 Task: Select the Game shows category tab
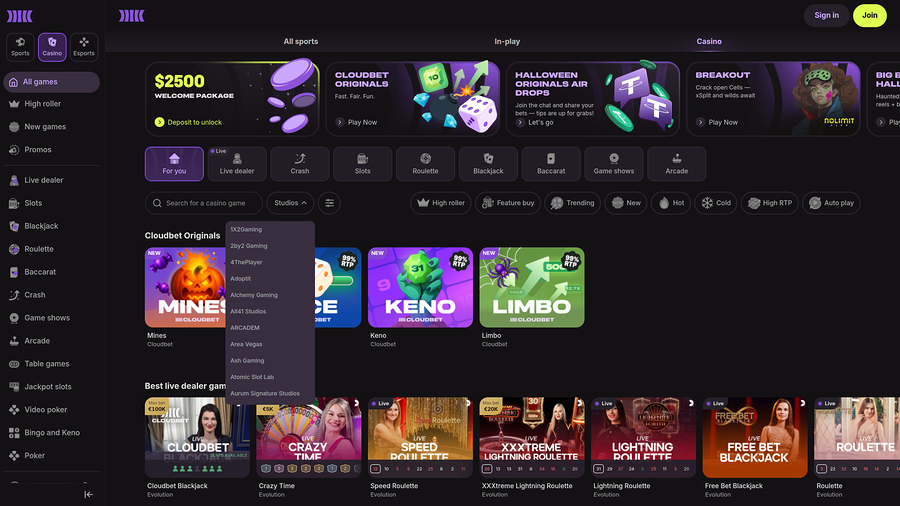click(x=614, y=164)
